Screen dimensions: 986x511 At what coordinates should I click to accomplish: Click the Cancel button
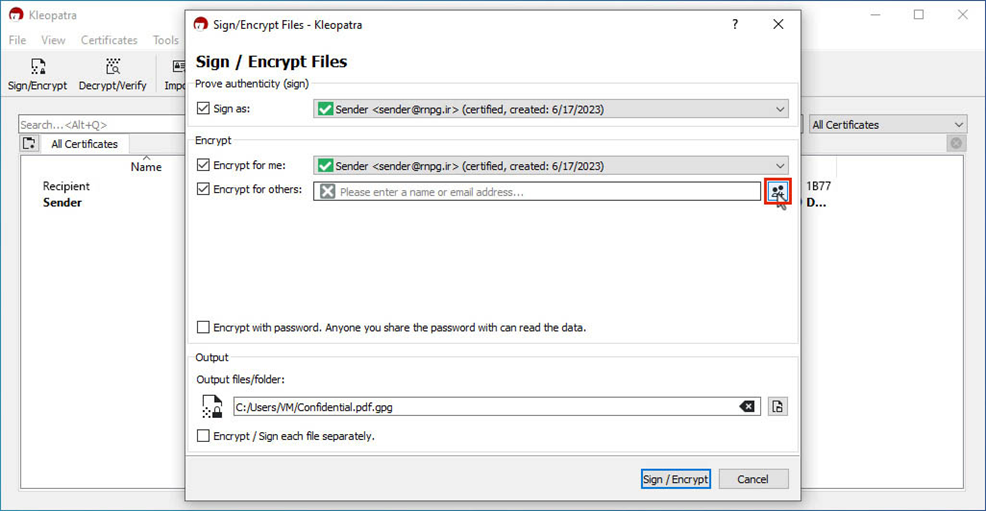[x=753, y=479]
